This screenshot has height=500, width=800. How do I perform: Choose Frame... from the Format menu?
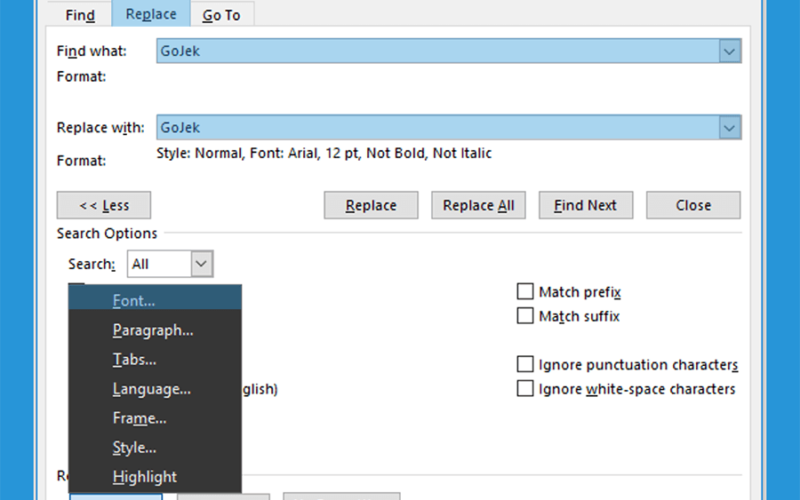155,418
